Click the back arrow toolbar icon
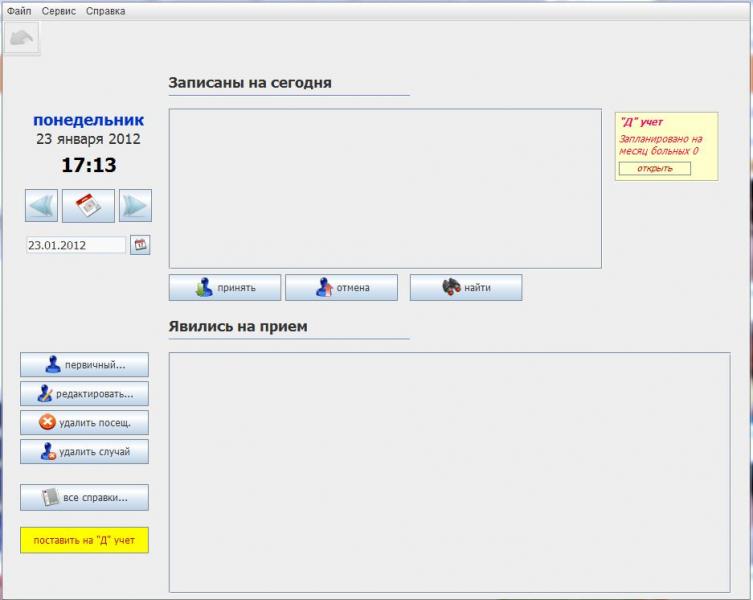 coord(22,38)
